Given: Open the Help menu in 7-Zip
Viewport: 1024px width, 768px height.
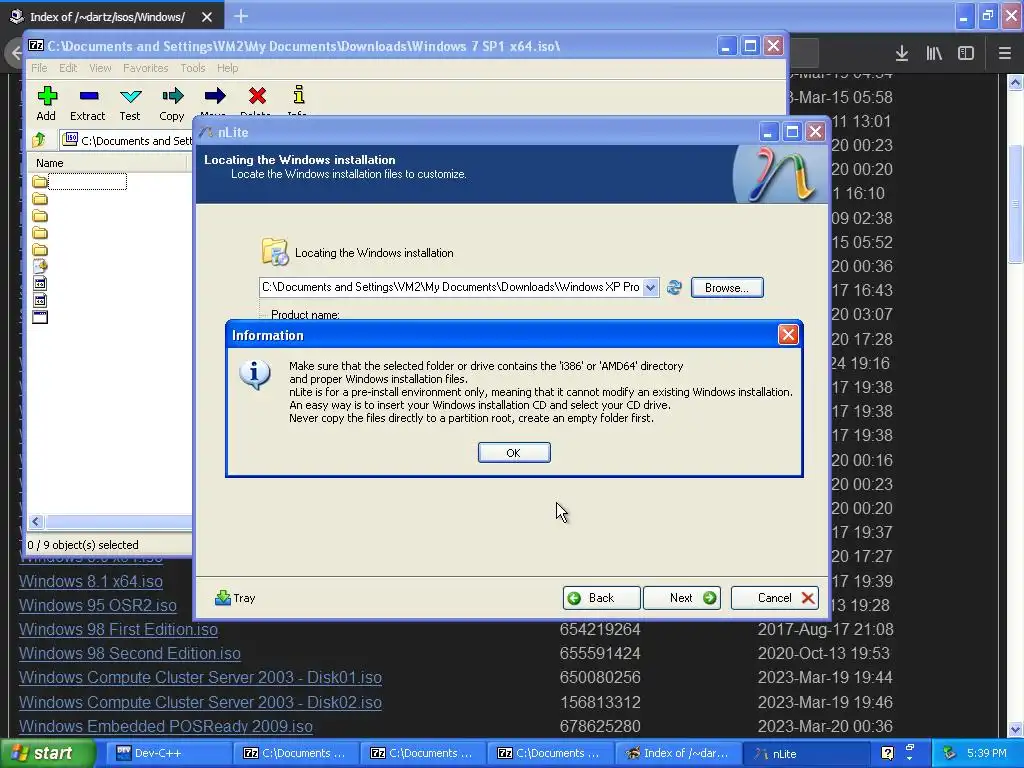Looking at the screenshot, I should pyautogui.click(x=227, y=68).
